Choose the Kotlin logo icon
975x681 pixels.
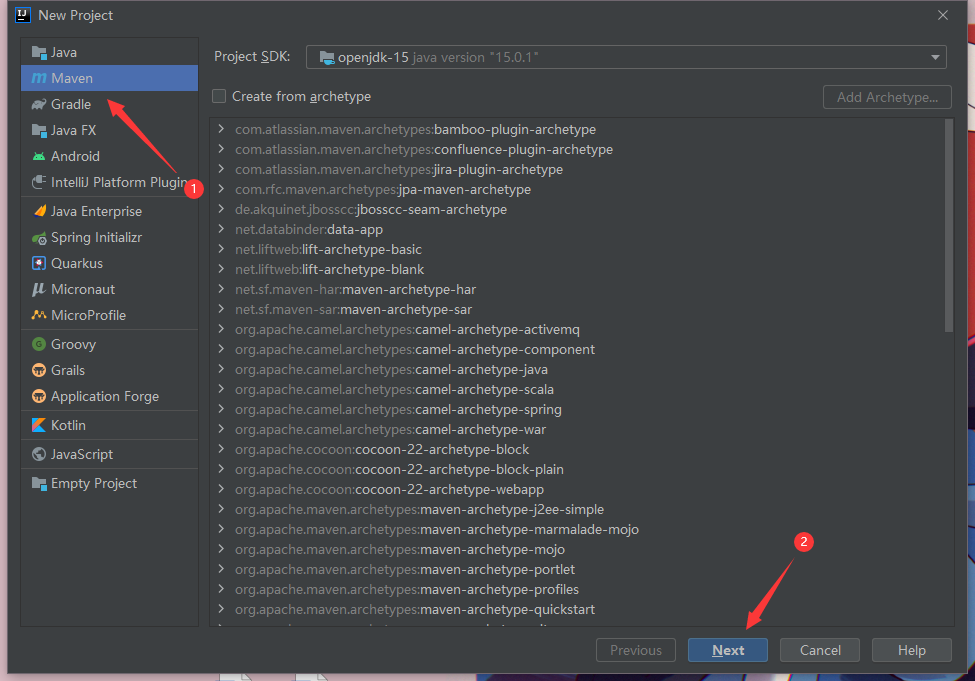(39, 425)
